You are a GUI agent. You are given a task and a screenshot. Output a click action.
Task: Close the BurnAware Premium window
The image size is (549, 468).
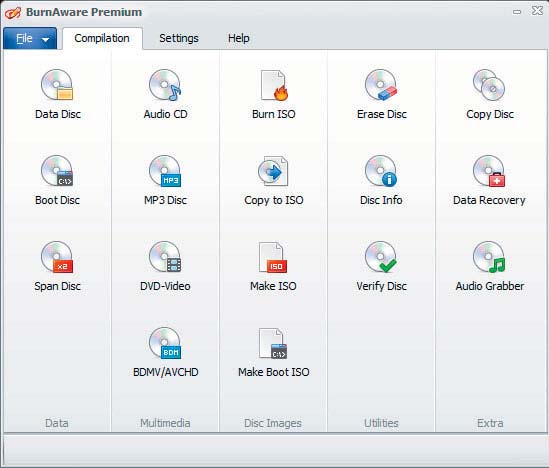pos(537,11)
